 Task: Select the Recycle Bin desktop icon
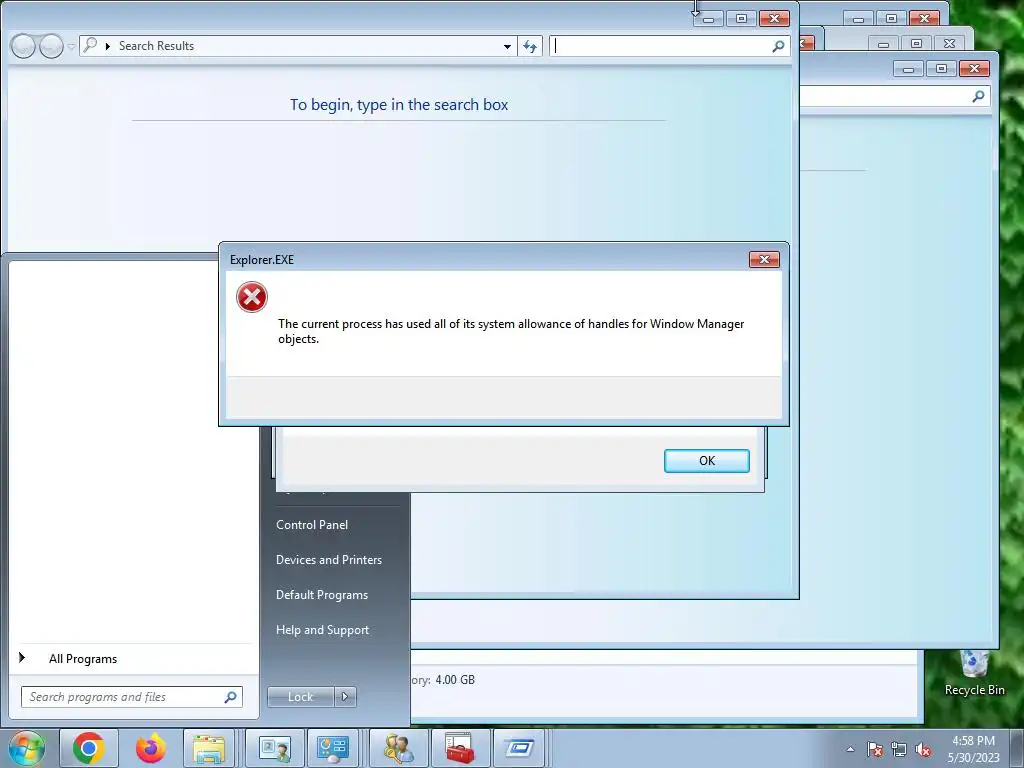(974, 673)
